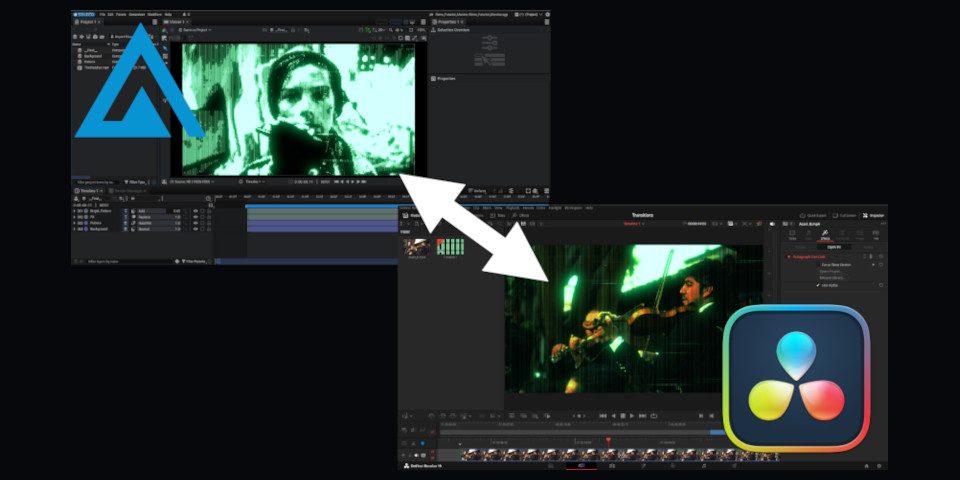960x480 pixels.
Task: Open the Project 1 panel dropdown
Action: 98,21
